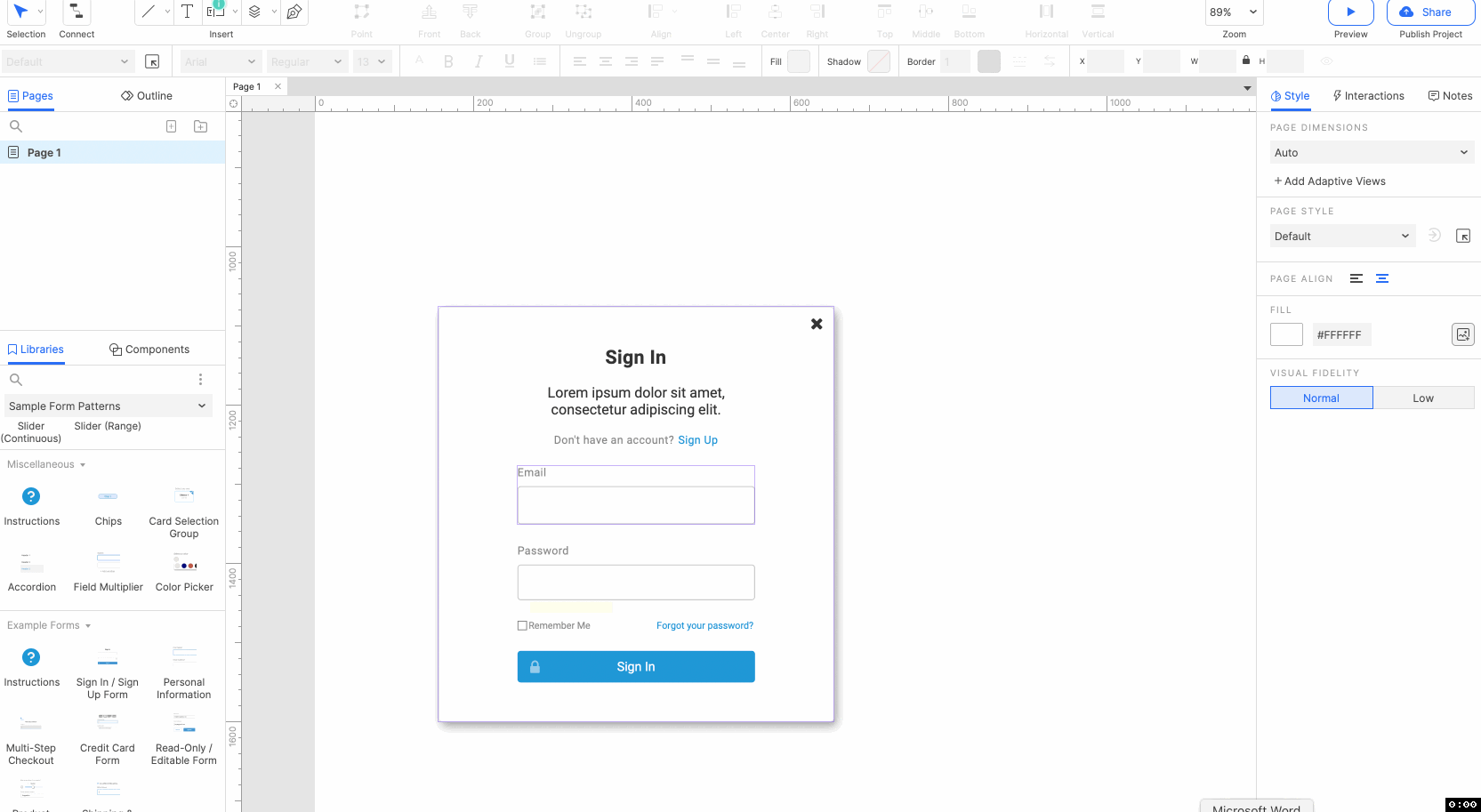
Task: Click the add page icon
Action: pyautogui.click(x=171, y=126)
